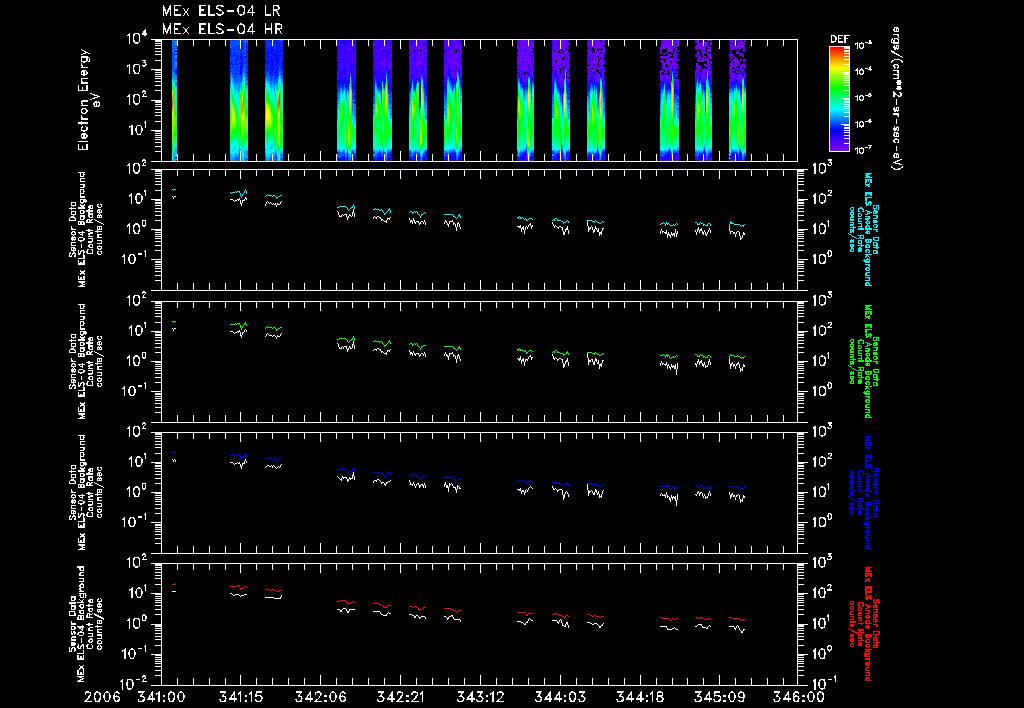1024x708 pixels.
Task: Click the right-axis 10^-1 tick of red panel
Action: [x=823, y=684]
